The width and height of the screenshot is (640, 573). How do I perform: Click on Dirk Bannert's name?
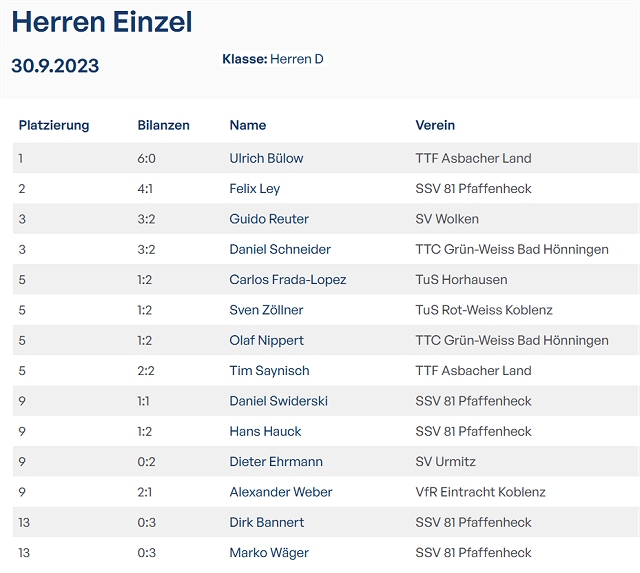(267, 523)
